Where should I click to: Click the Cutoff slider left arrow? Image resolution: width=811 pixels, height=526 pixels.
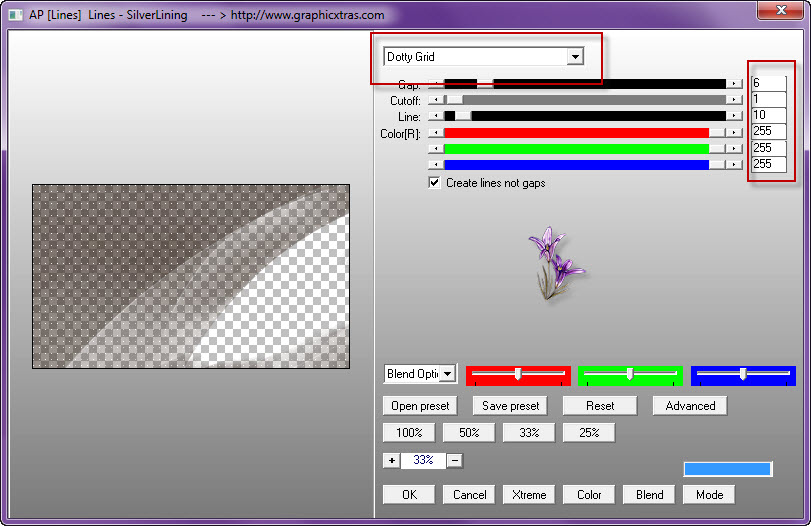coord(435,100)
